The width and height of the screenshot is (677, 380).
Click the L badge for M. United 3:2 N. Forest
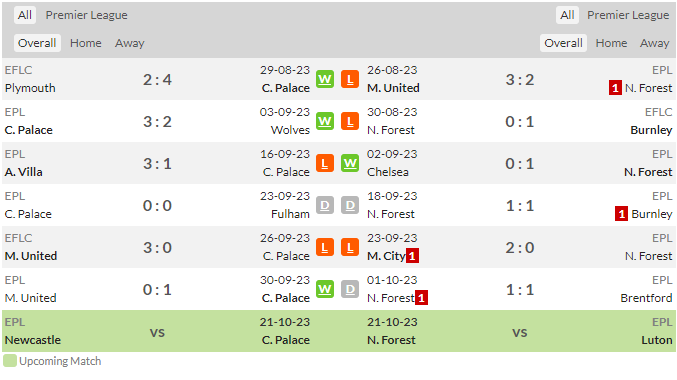click(x=350, y=79)
